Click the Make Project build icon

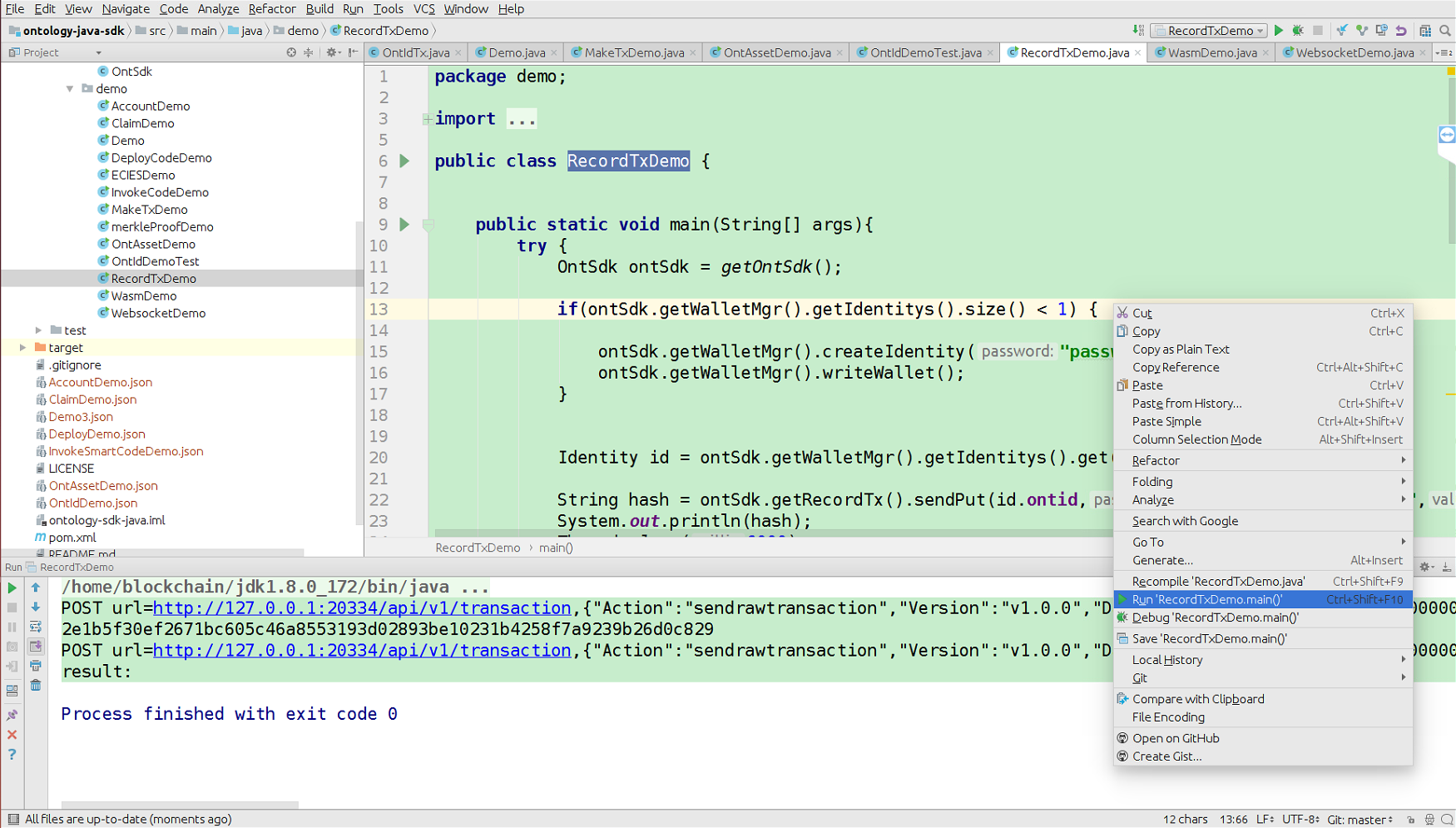coord(1138,31)
